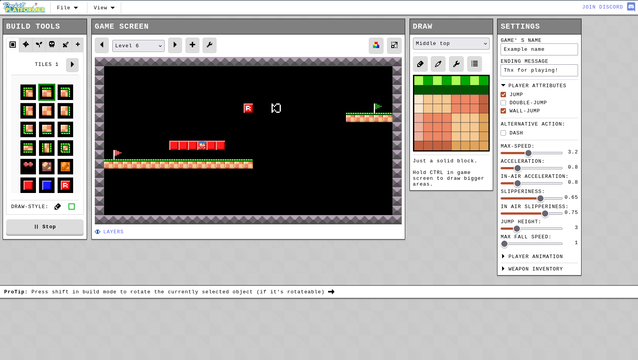Select the top-left corner grass tile
Viewport: 638px width, 360px height.
[28, 92]
